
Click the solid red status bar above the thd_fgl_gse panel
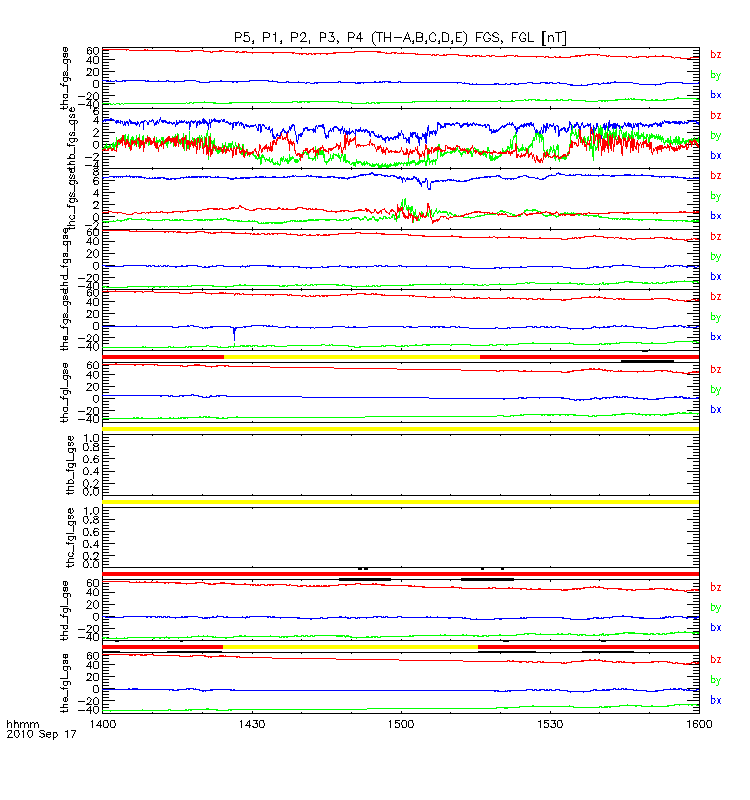(x=401, y=574)
